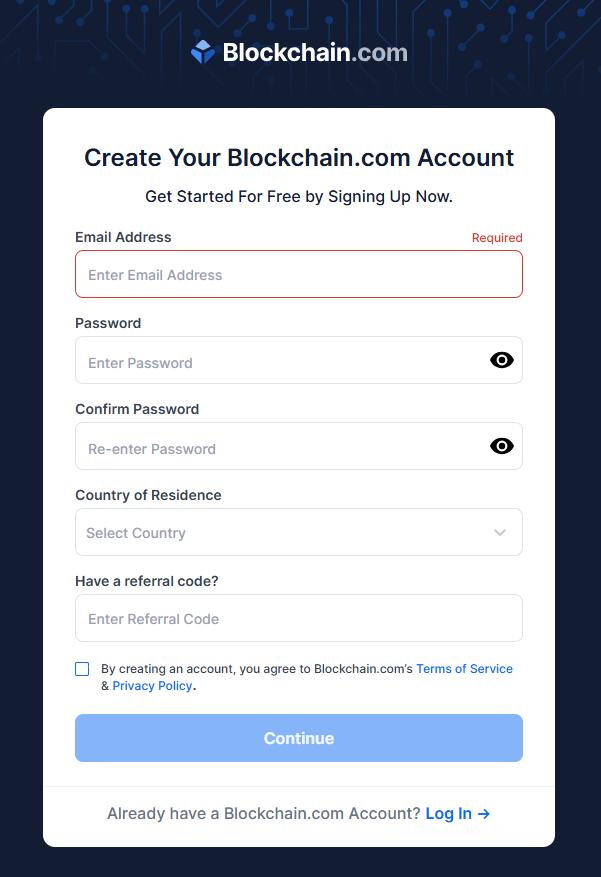Check the agree to terms checkbox

tap(82, 669)
